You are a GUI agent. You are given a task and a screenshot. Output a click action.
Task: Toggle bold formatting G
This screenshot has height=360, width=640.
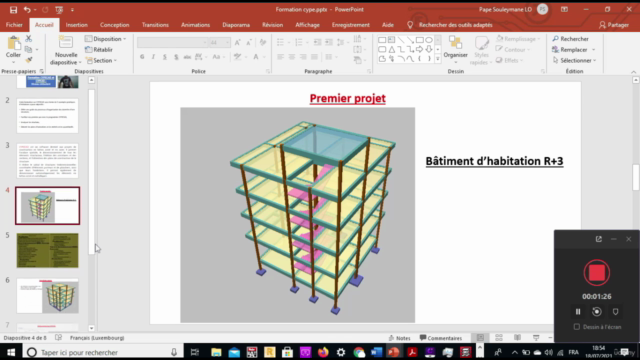(142, 57)
